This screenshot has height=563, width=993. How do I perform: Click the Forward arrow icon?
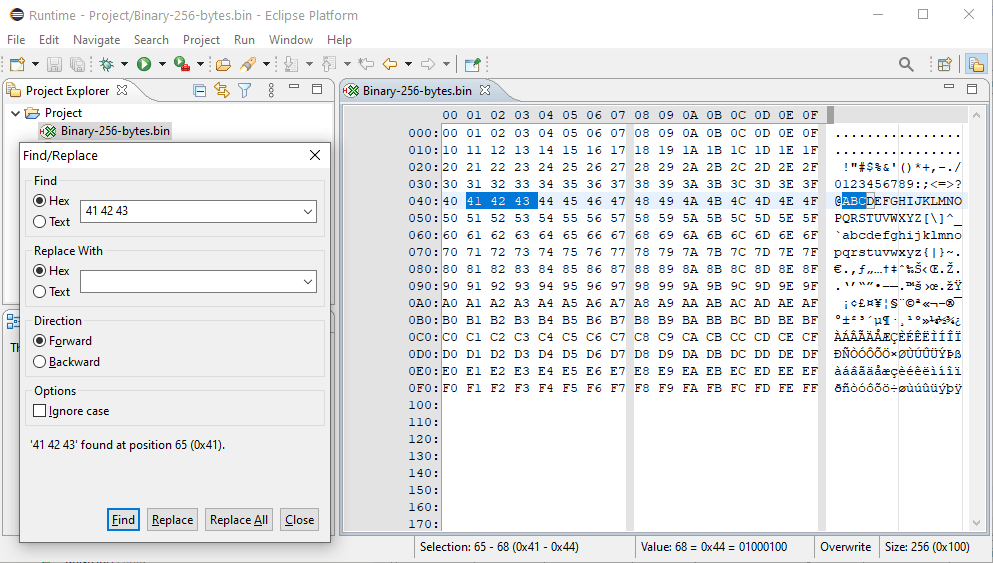pyautogui.click(x=428, y=64)
